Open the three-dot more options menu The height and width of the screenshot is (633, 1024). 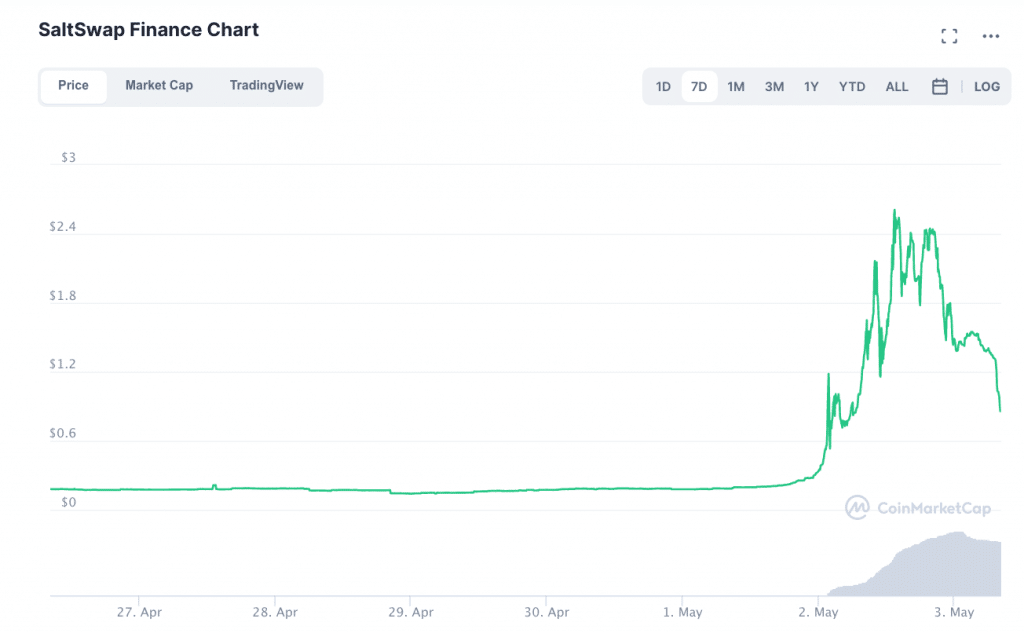[x=990, y=37]
